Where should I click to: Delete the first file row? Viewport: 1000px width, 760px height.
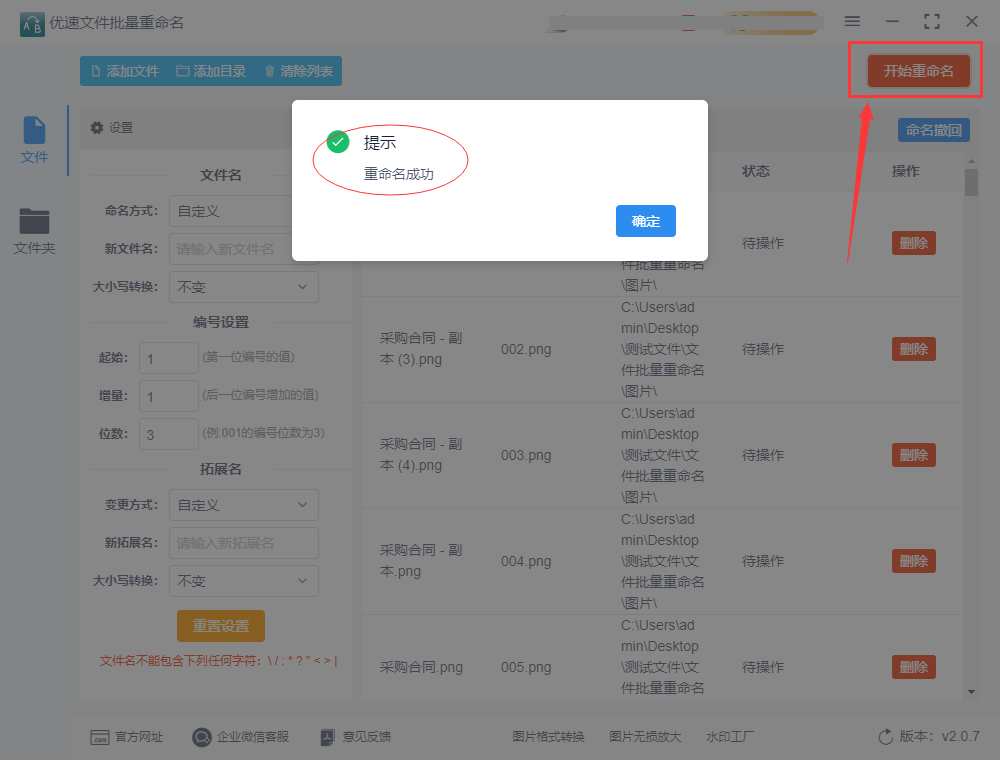[913, 243]
